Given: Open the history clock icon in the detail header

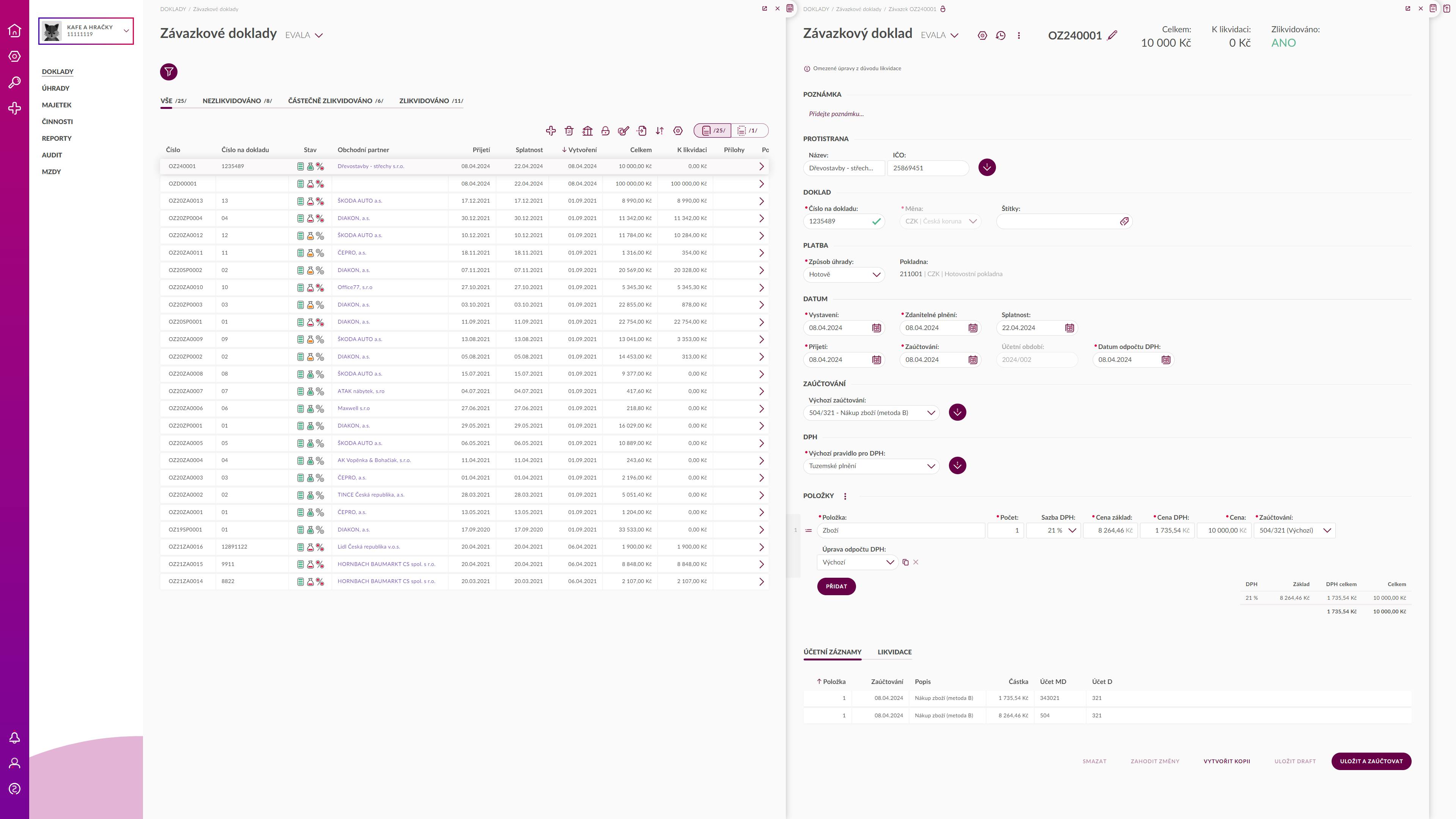Looking at the screenshot, I should point(1001,36).
